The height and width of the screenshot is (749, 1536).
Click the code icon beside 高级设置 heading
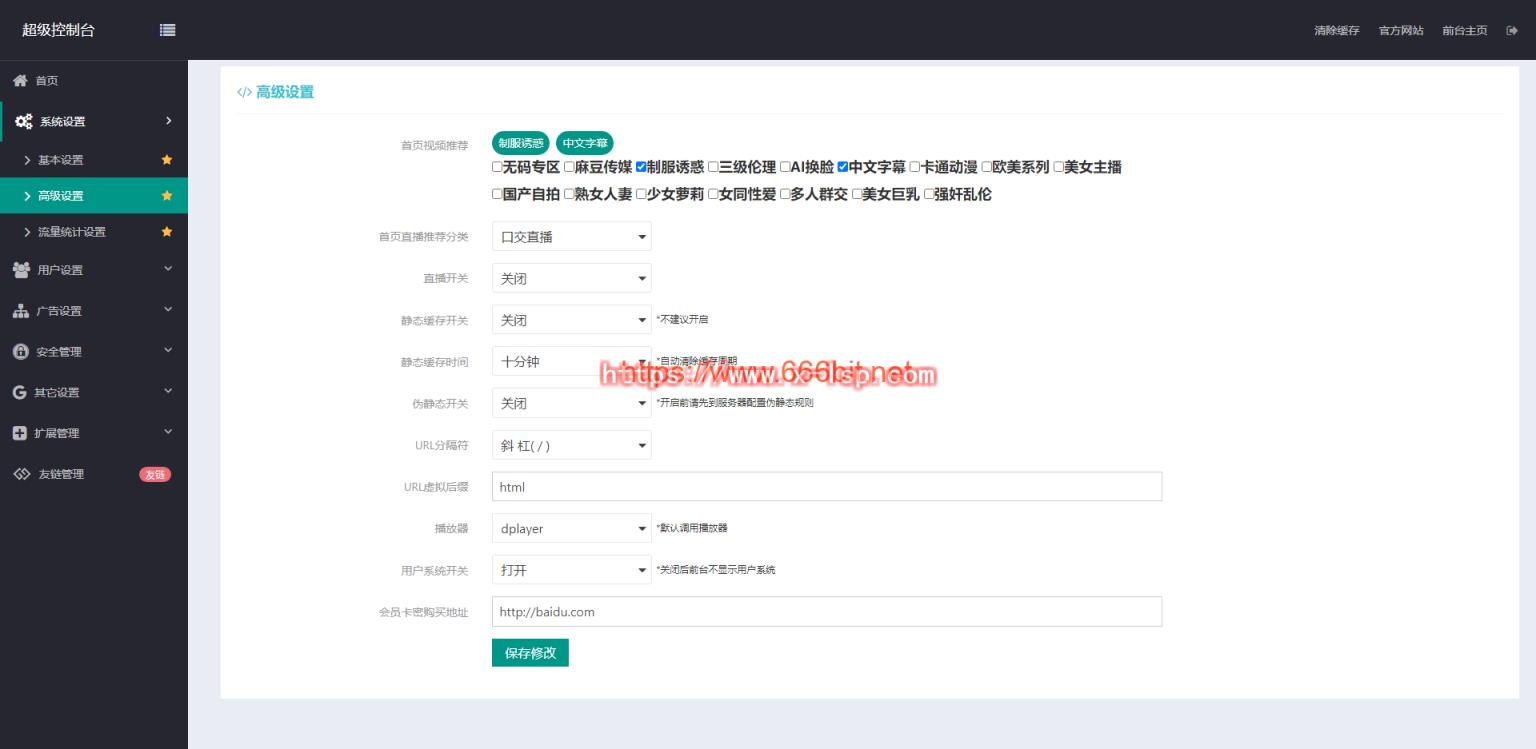(x=244, y=92)
